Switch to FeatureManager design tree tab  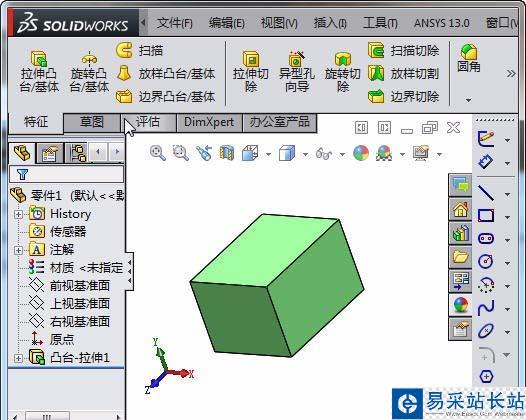coord(21,153)
